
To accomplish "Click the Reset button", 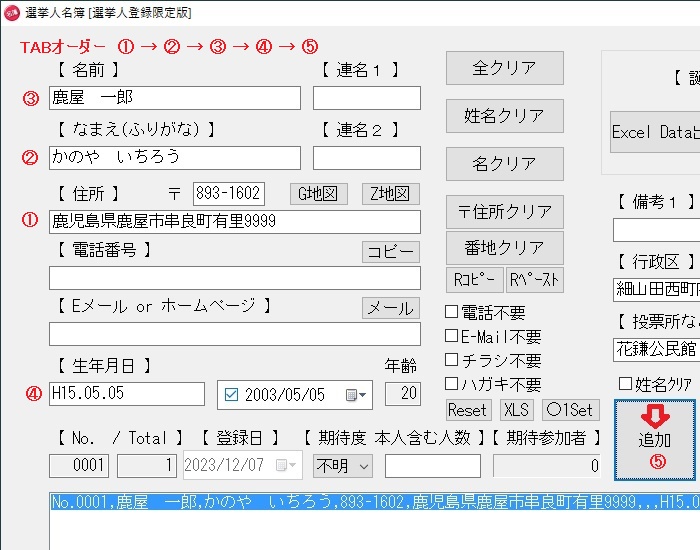I will (x=467, y=410).
